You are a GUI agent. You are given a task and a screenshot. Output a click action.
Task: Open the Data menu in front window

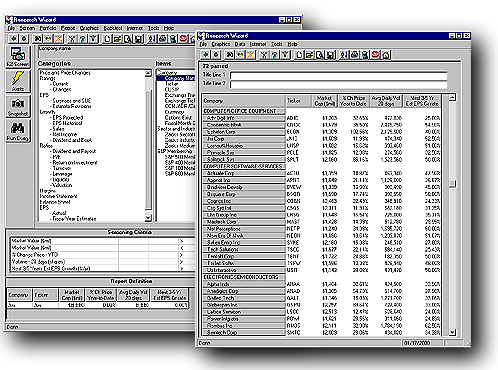point(240,44)
